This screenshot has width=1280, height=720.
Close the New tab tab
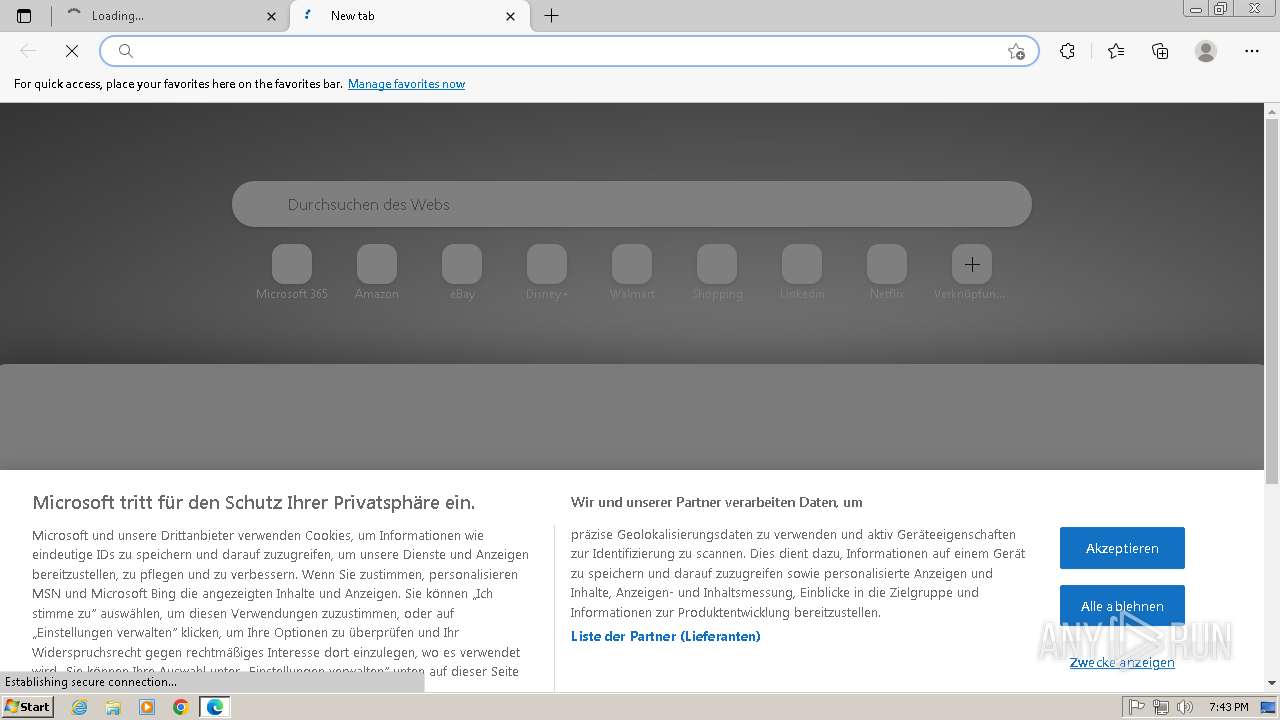point(511,16)
